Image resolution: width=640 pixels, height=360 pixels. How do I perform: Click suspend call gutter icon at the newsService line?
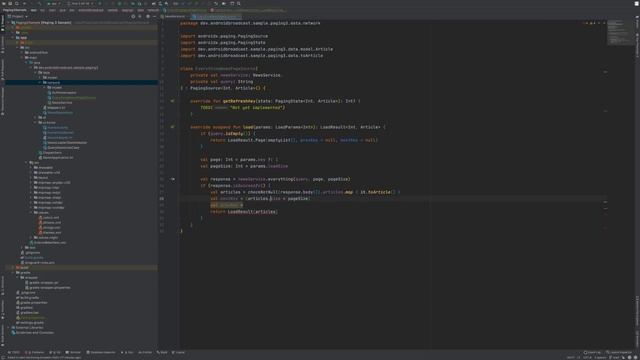point(173,179)
